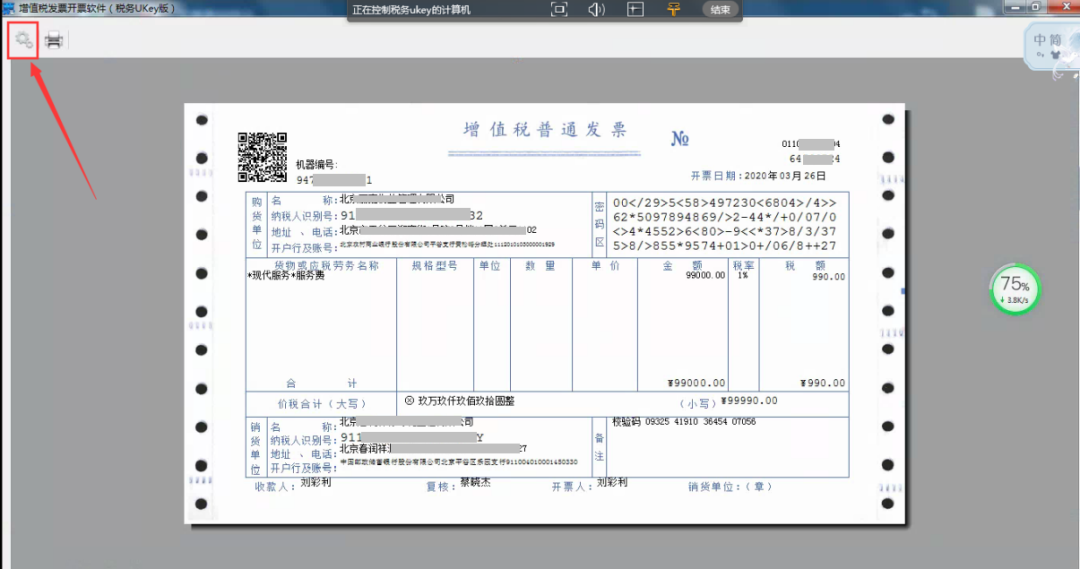Click the QR code on the invoice
Image resolution: width=1080 pixels, height=569 pixels.
tap(262, 157)
